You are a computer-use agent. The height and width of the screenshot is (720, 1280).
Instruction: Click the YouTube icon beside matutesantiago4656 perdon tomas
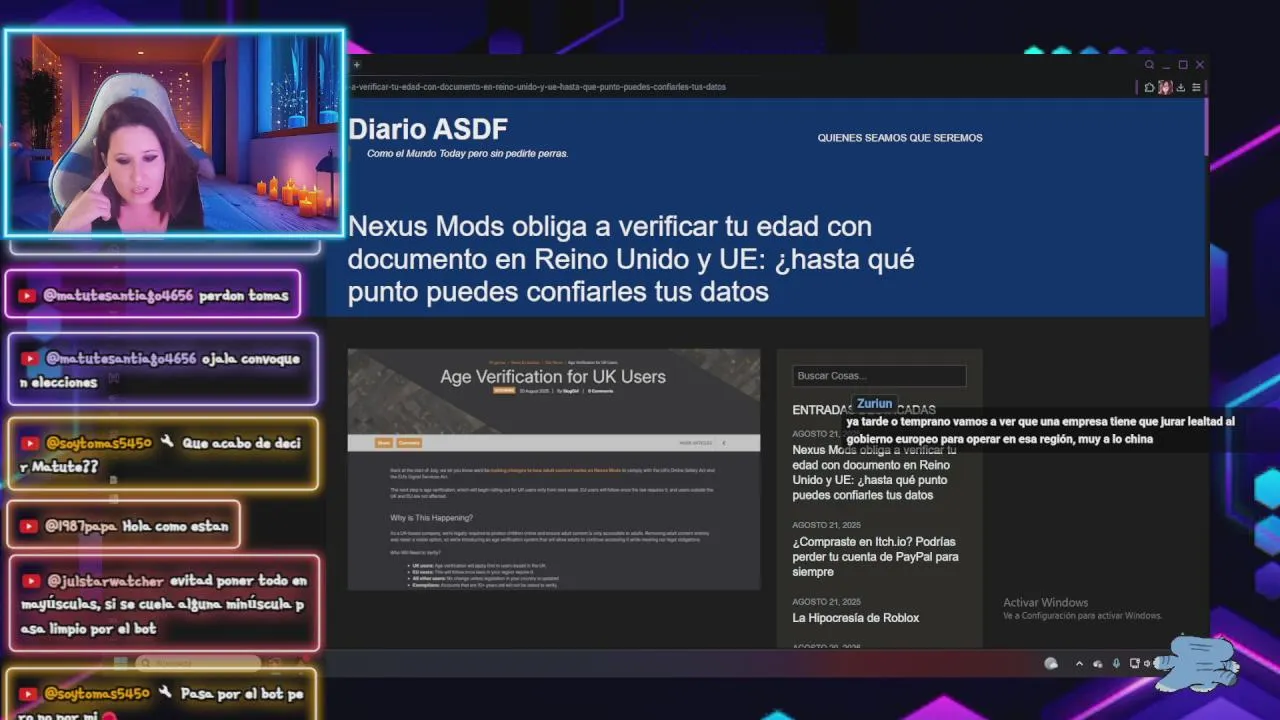[29, 296]
